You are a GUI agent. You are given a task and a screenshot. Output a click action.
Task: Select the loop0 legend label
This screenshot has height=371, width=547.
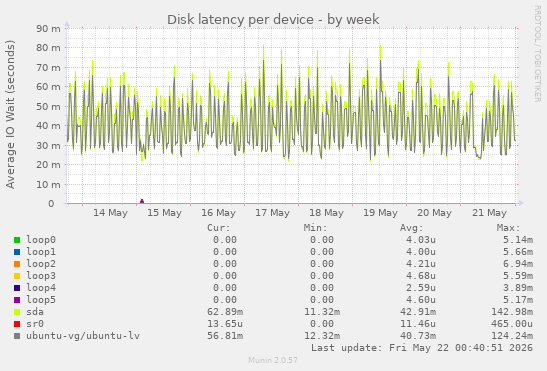(x=41, y=240)
